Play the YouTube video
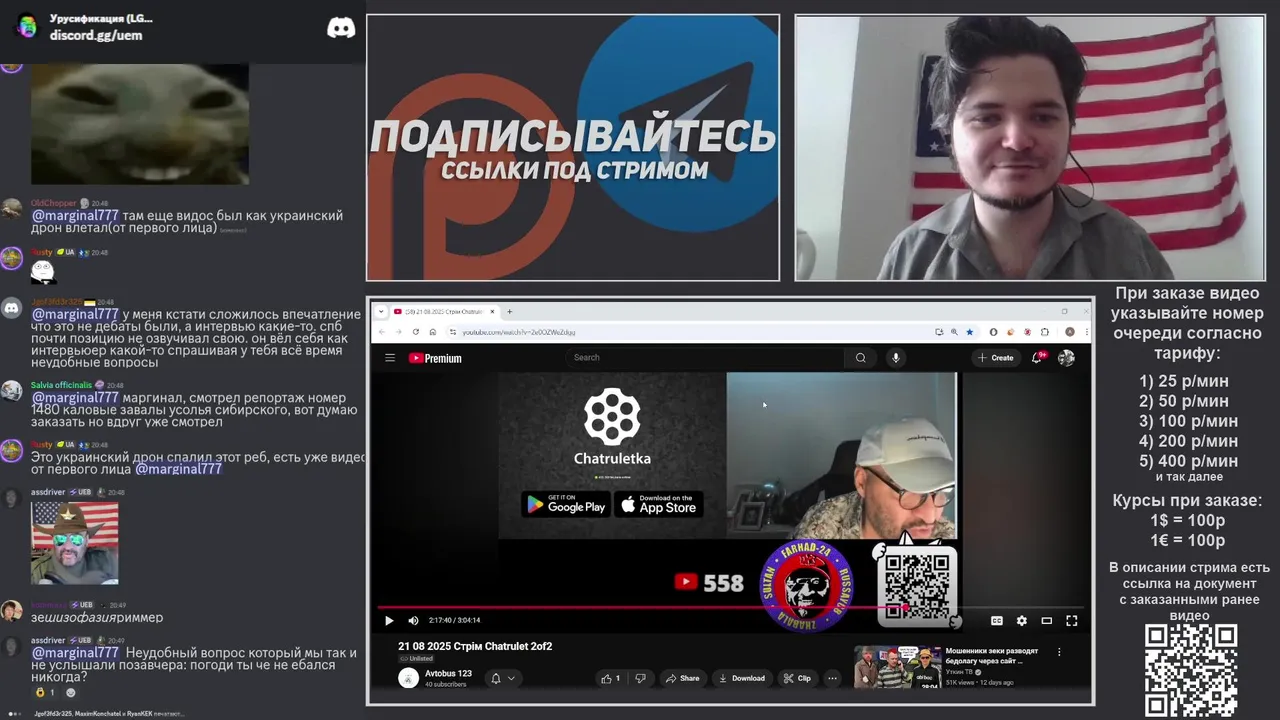The image size is (1280, 720). (389, 620)
